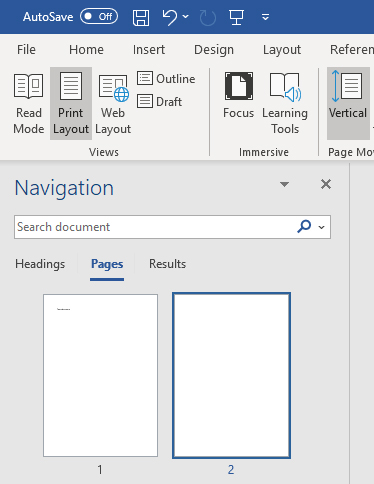This screenshot has width=374, height=484.
Task: Open the Undo history dropdown arrow
Action: pyautogui.click(x=186, y=16)
